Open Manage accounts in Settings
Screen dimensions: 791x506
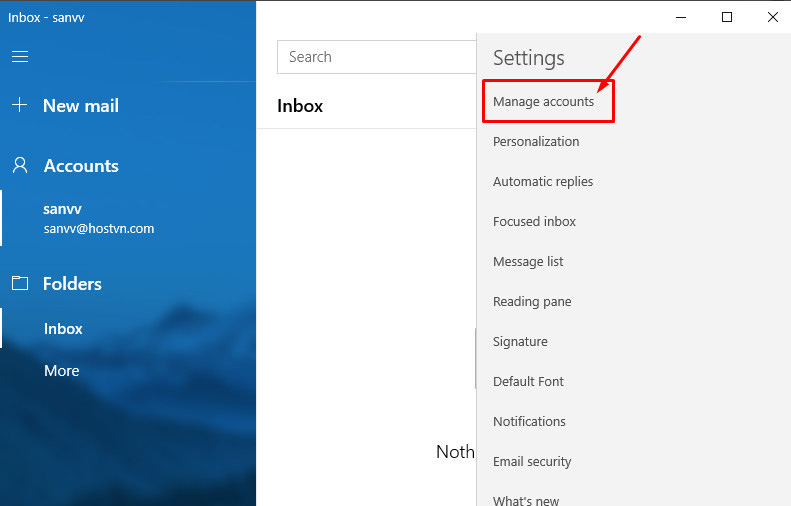coord(543,102)
